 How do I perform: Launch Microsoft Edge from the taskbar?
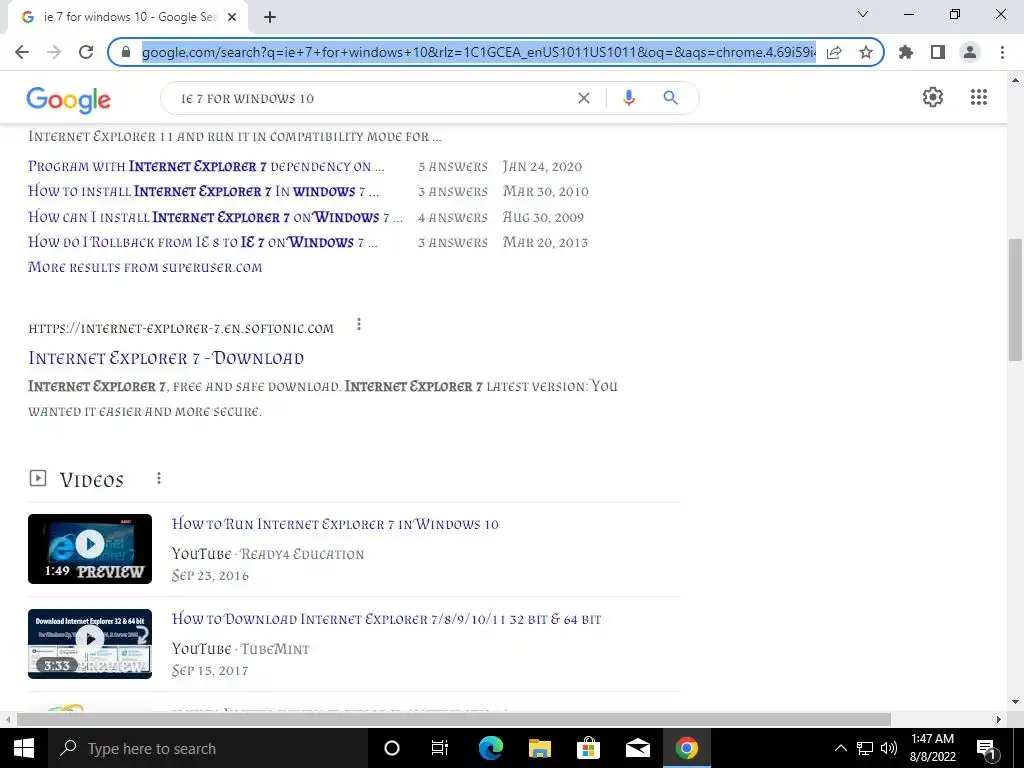pos(490,748)
